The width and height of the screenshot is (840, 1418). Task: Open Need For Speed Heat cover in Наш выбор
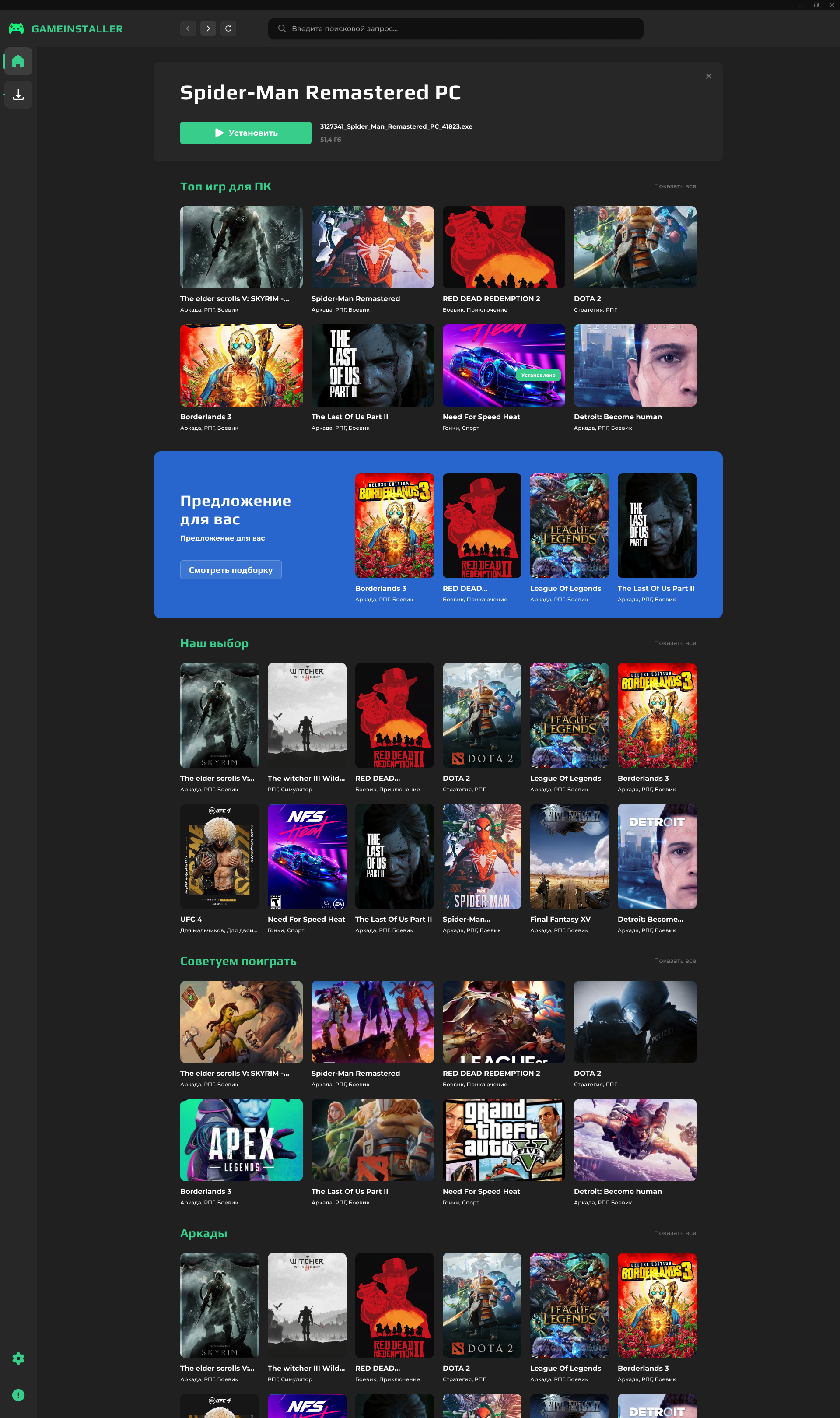coord(307,856)
